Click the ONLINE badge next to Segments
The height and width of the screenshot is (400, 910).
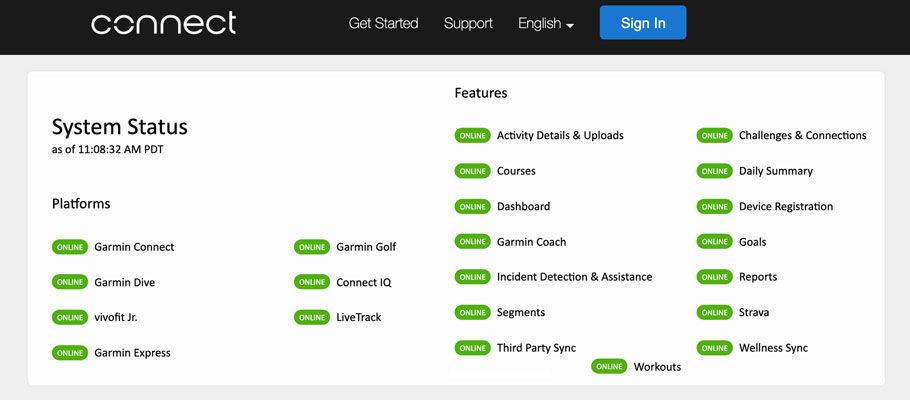tap(472, 312)
